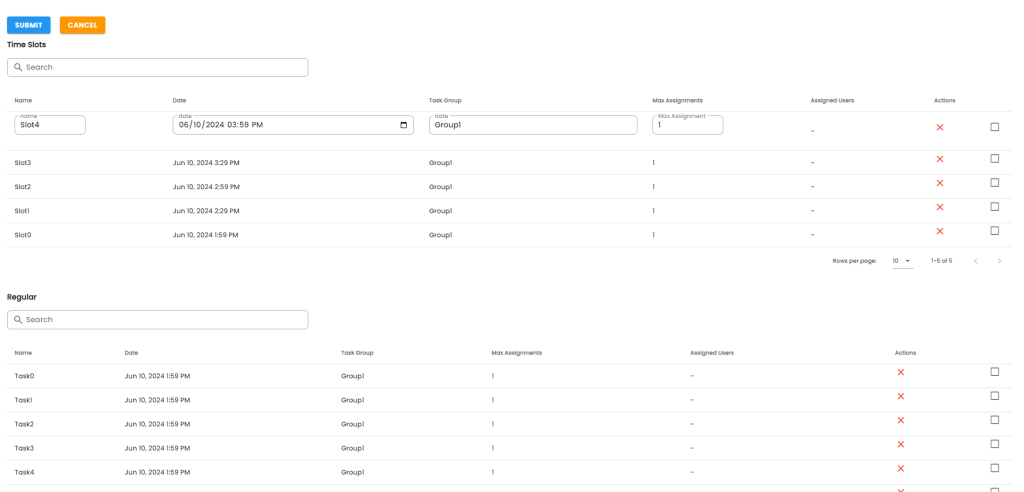This screenshot has height=492, width=1024.
Task: Delete the Slot2 row using its red X
Action: (939, 184)
